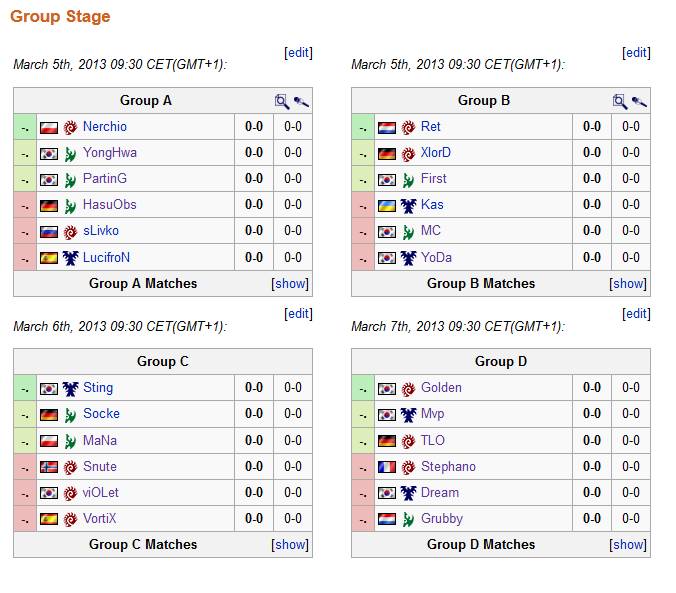Click the magnifier preview icon in Group A header
Viewport: 676px width, 593px height.
[282, 101]
